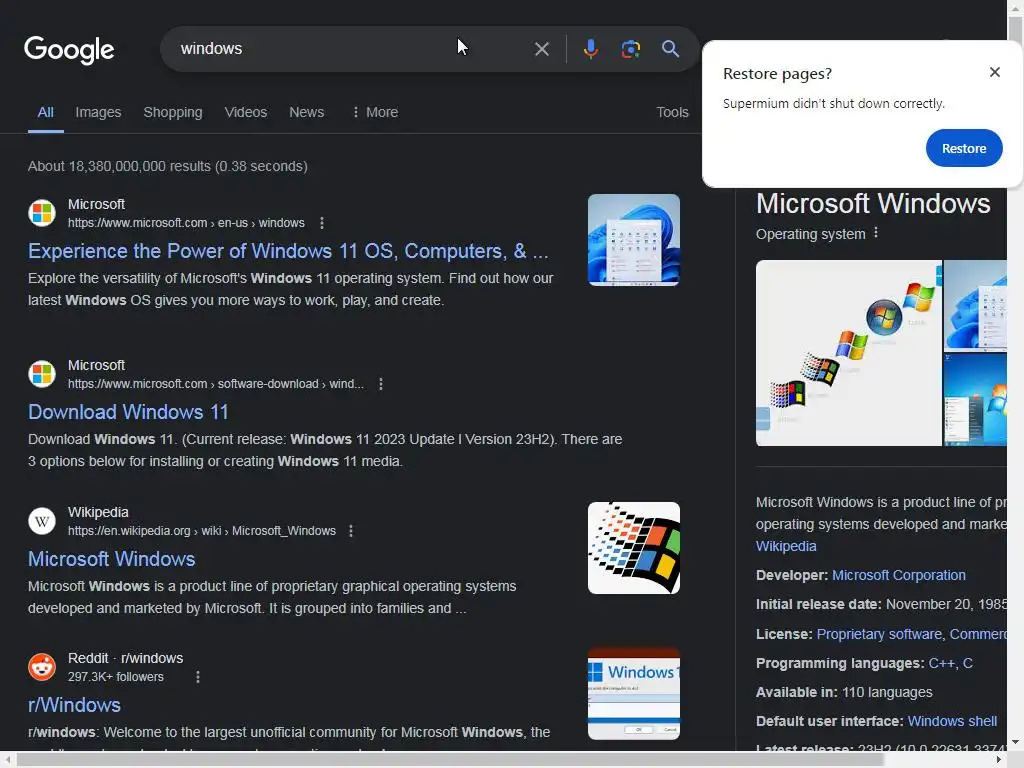Open Windows 7 desktop image in knowledge panel
Viewport: 1024px width, 768px height.
point(976,400)
